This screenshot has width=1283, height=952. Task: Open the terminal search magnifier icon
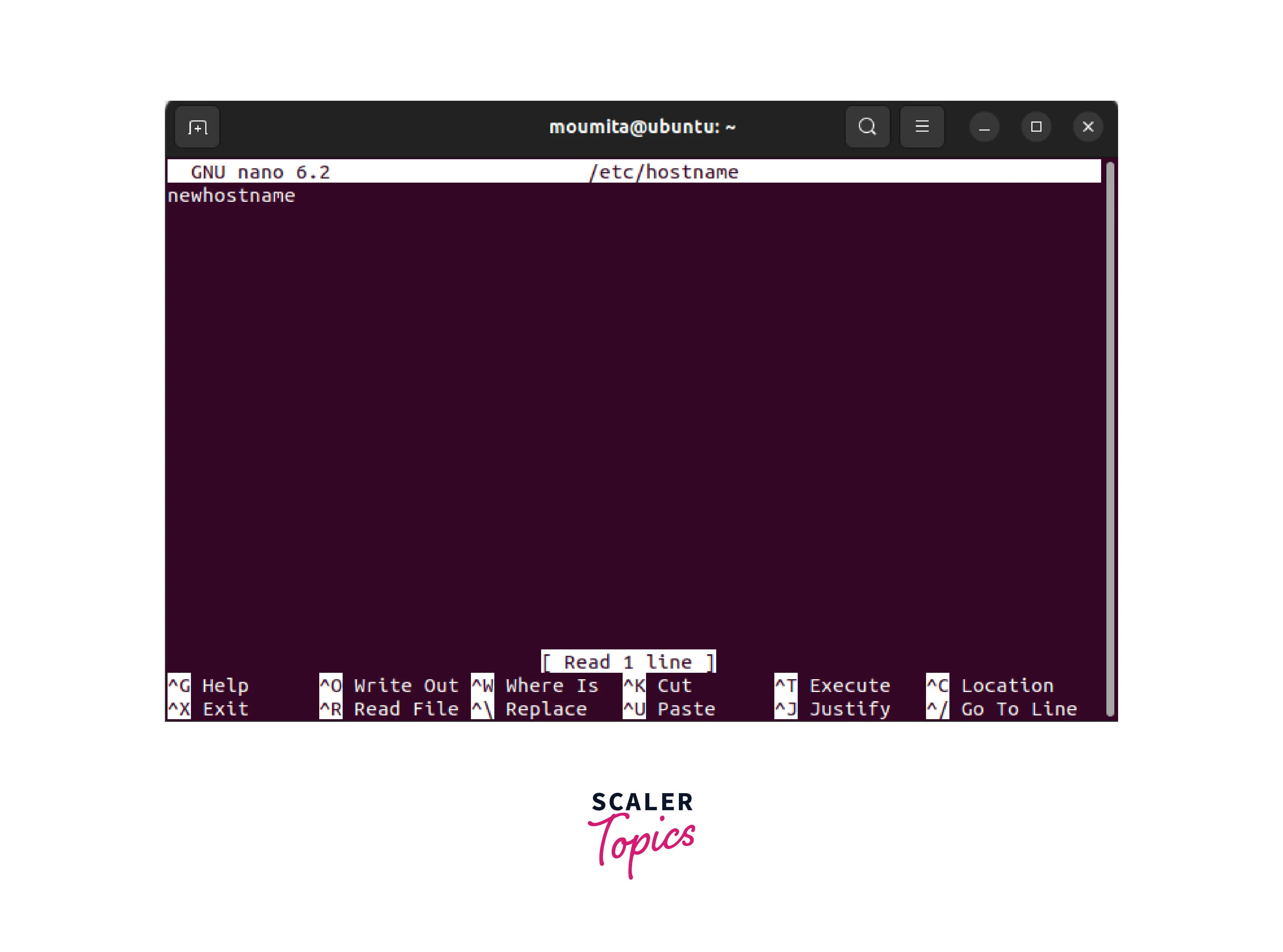867,127
